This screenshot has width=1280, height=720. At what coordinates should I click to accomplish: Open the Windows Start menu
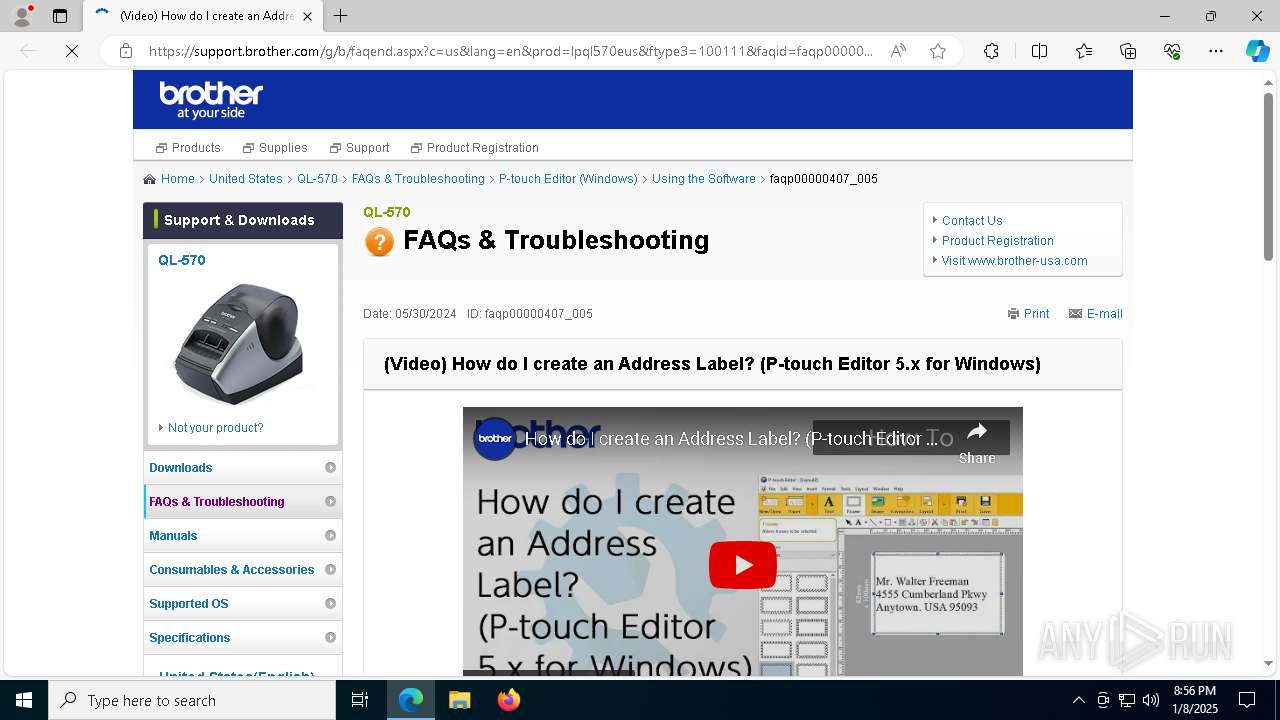pyautogui.click(x=24, y=700)
